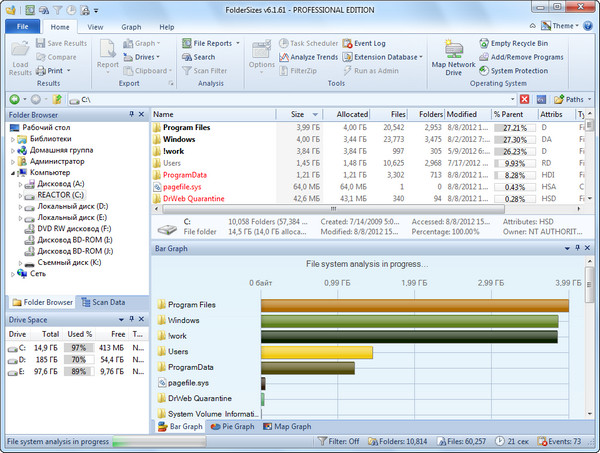
Task: Switch to the Pie Graph tab
Action: [234, 426]
